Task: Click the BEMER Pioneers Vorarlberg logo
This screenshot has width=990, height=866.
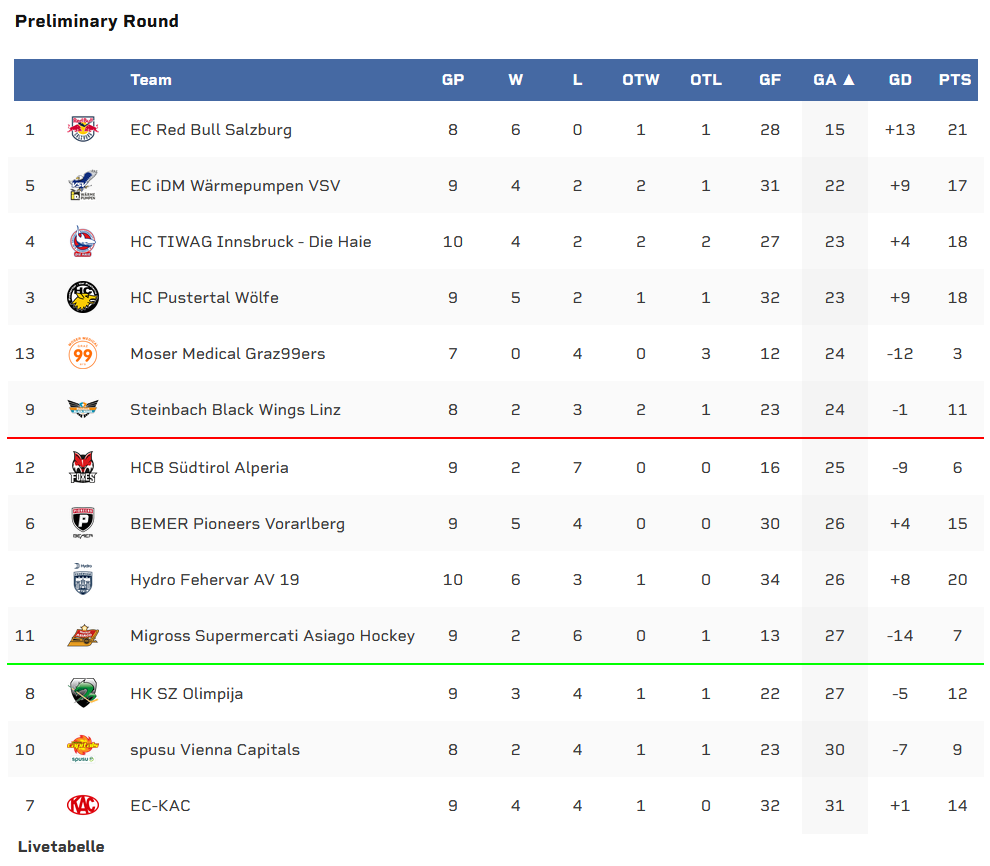Action: 83,523
